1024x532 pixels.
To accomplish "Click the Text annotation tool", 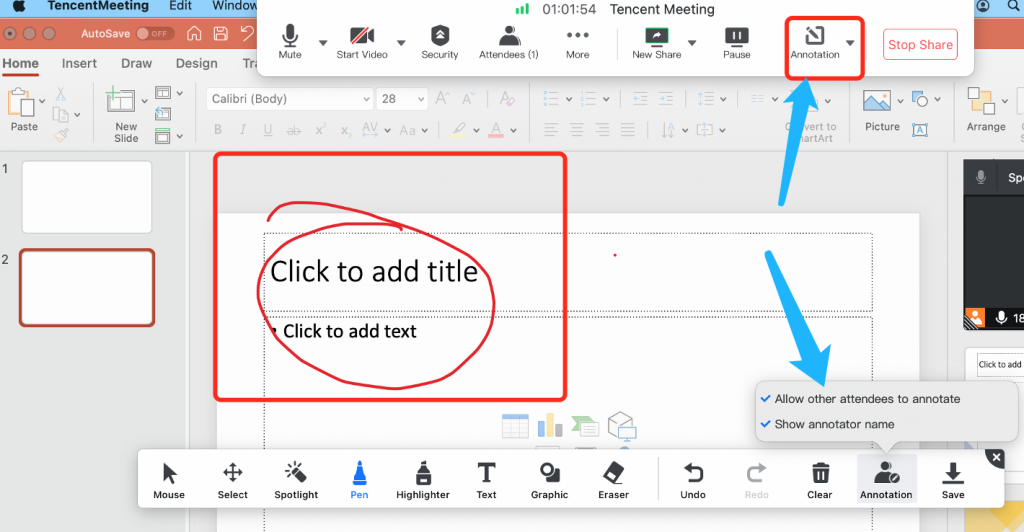I will (486, 480).
